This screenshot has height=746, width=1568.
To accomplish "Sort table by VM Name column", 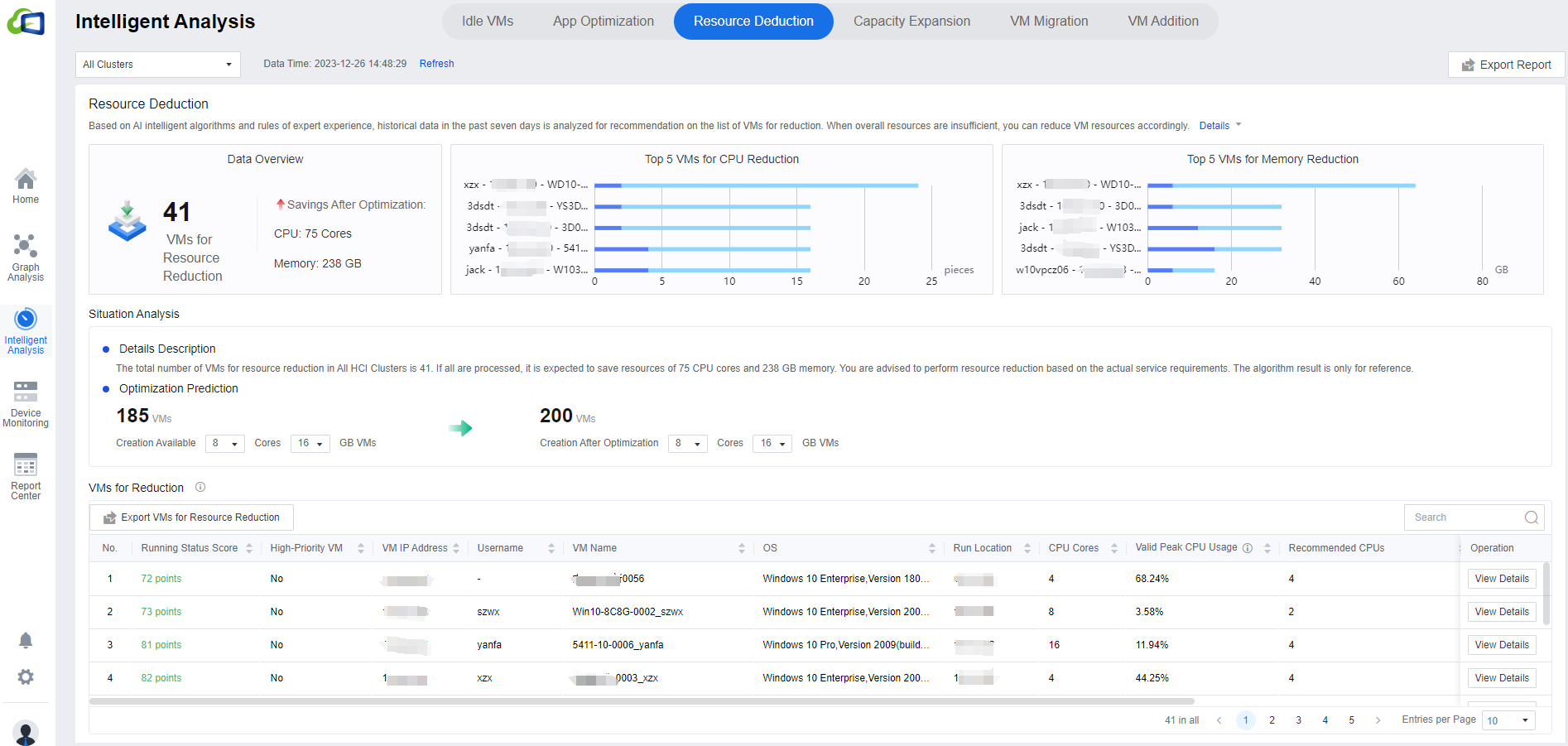I will 742,548.
